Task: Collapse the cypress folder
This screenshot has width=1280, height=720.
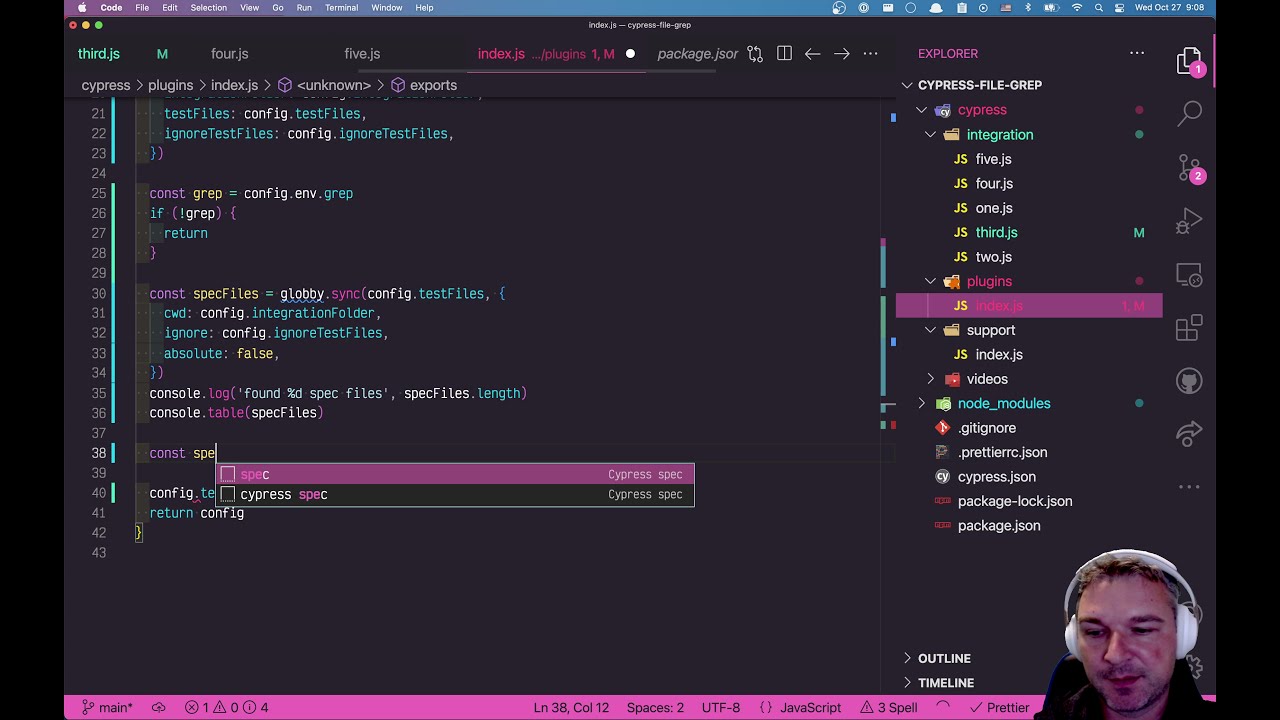Action: tap(921, 110)
